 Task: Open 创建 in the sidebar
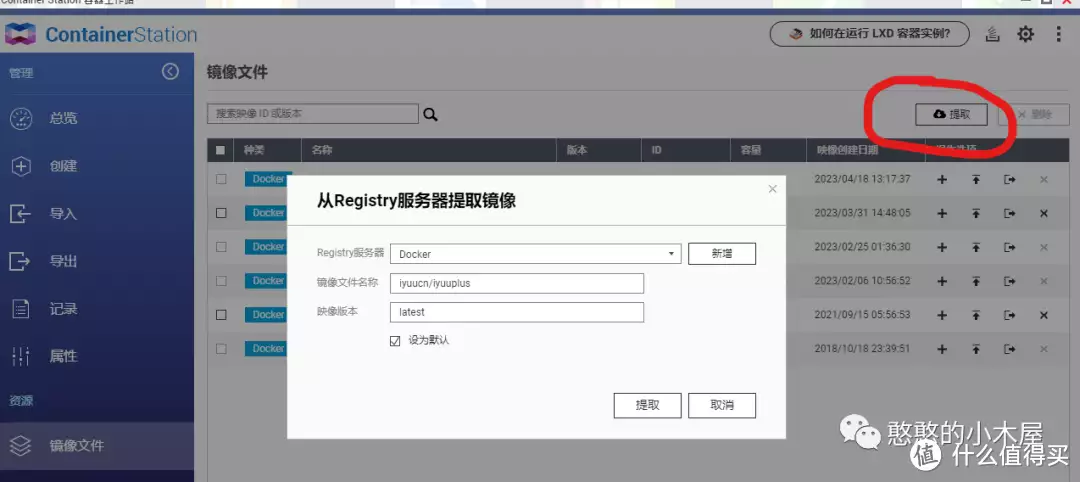[x=96, y=166]
